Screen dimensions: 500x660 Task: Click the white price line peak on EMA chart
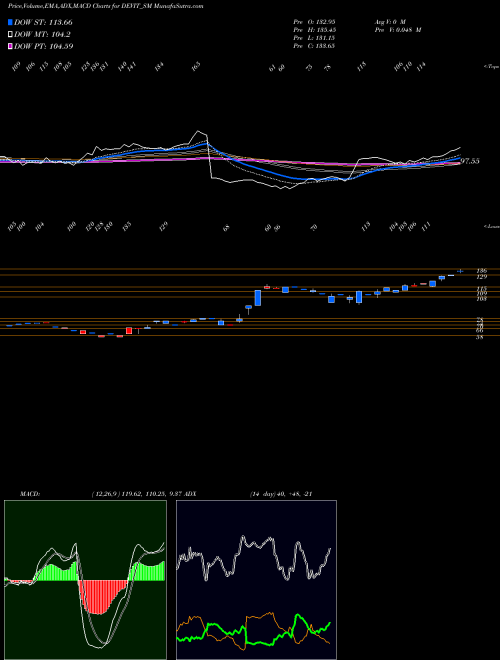pos(197,132)
